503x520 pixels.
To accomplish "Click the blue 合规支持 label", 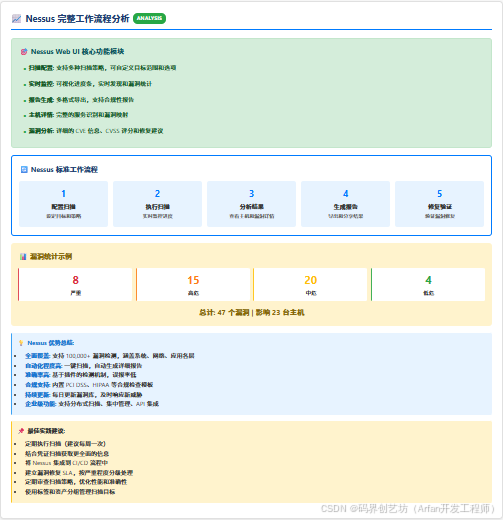I will 37,385.
